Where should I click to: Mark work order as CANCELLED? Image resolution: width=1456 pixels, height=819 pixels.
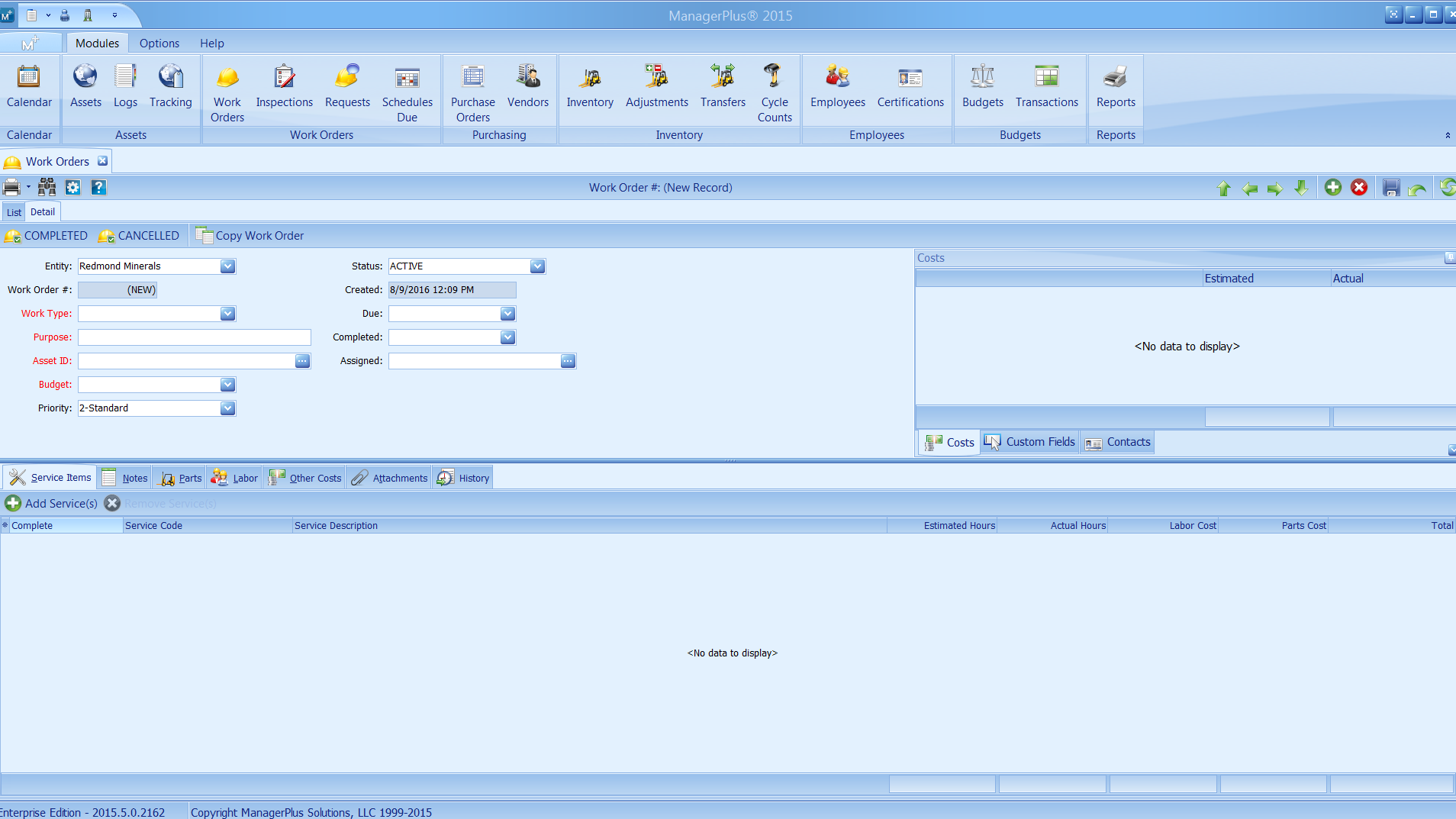[x=139, y=236]
